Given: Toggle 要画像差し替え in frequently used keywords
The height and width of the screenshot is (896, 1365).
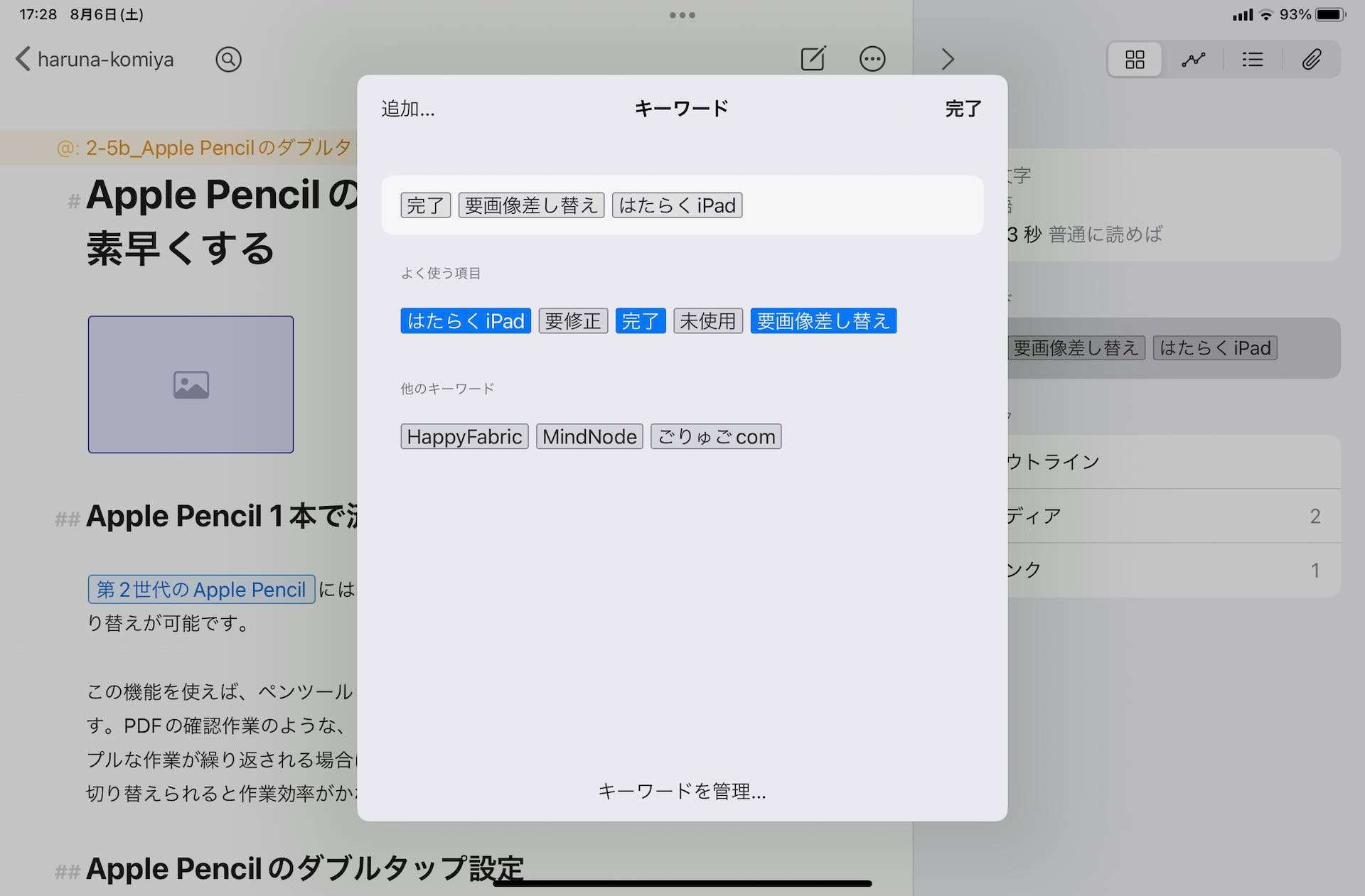Looking at the screenshot, I should point(823,321).
